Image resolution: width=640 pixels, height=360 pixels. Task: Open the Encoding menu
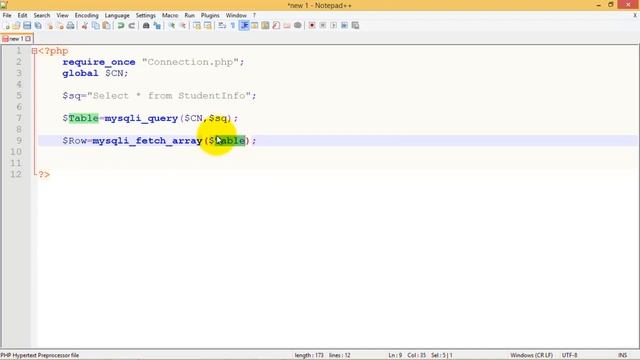[x=87, y=16]
